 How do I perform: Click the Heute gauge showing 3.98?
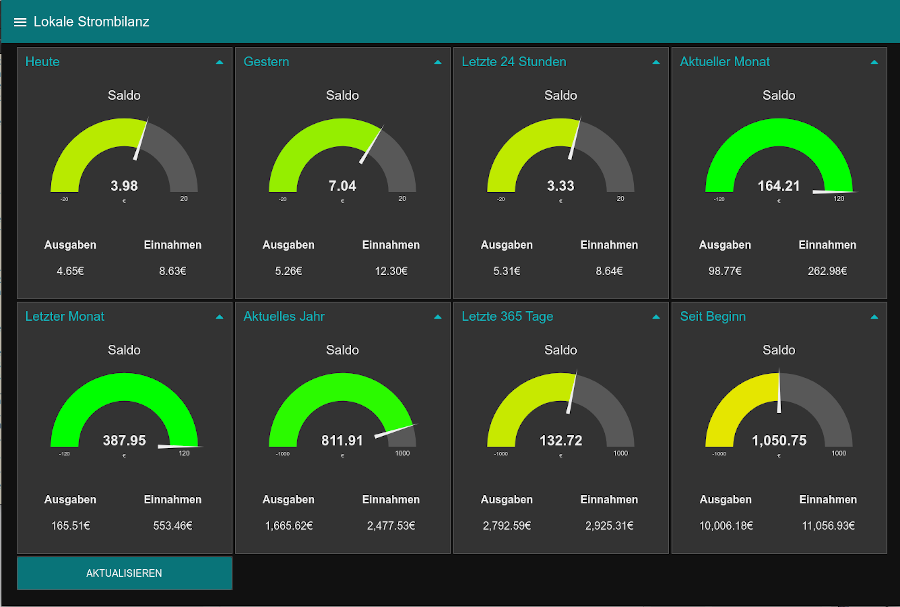[124, 158]
